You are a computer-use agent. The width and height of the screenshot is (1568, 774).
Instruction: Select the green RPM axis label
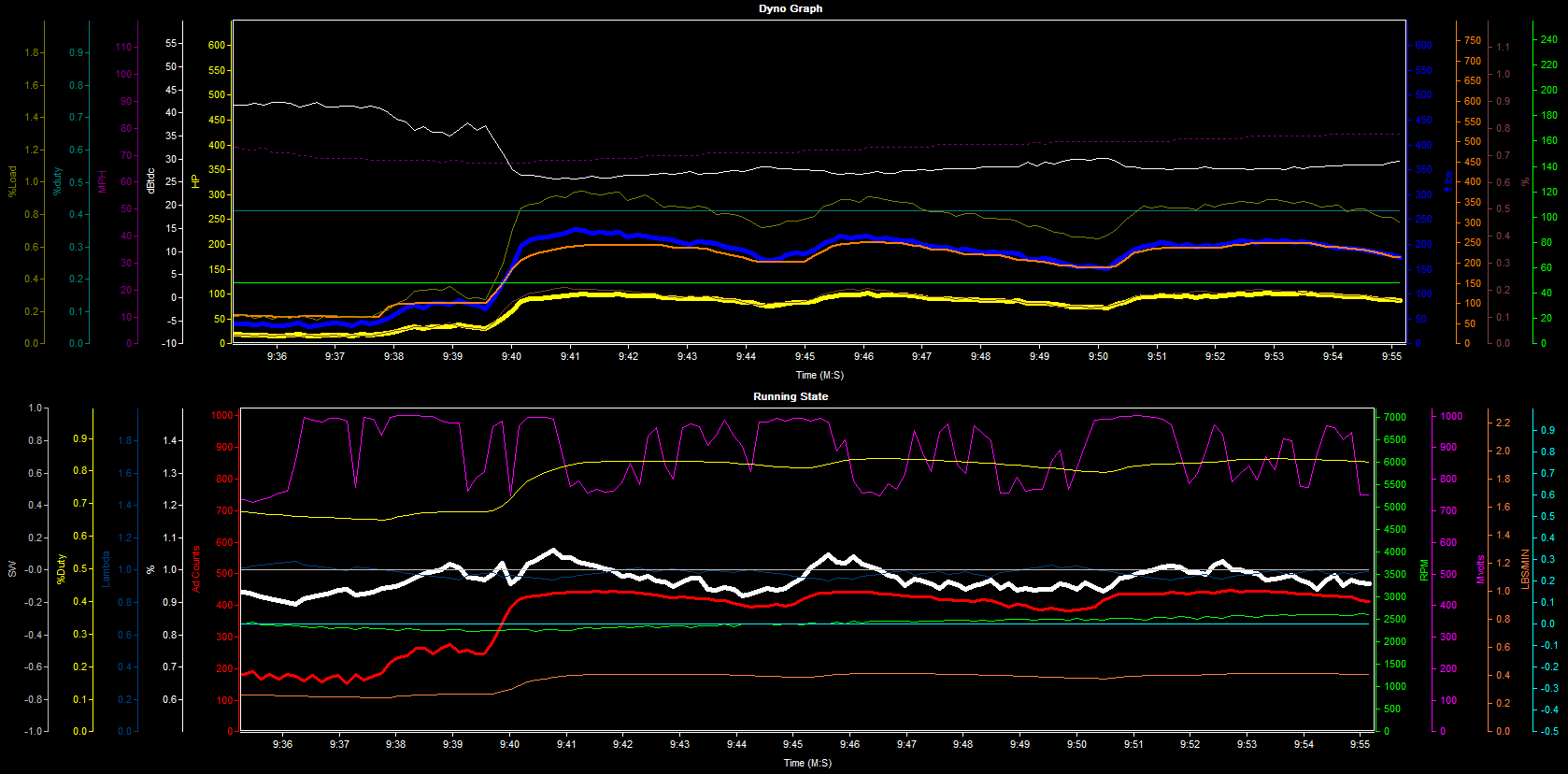(1424, 569)
